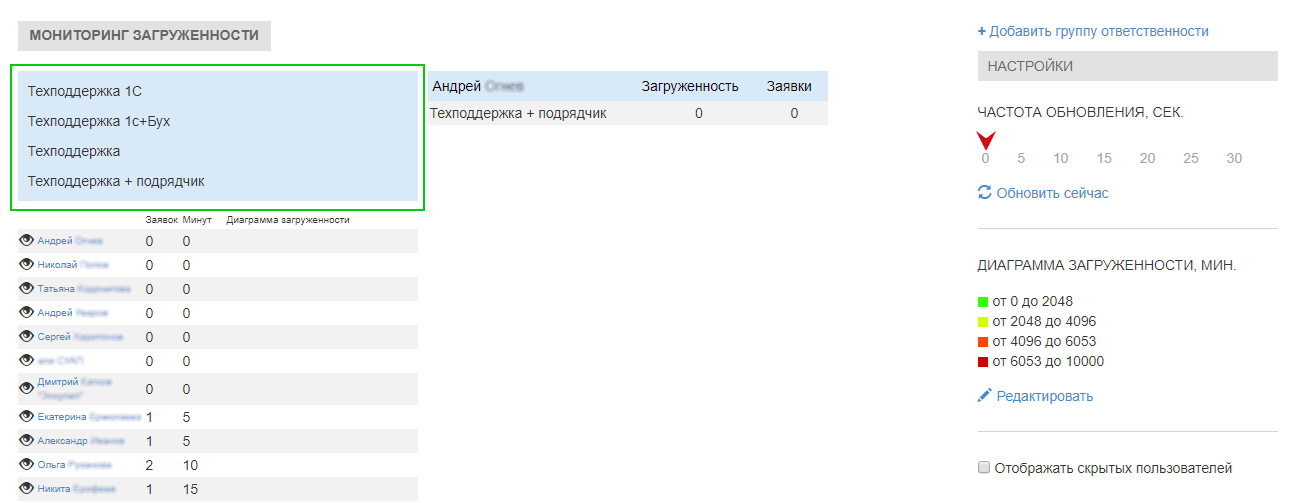Click the eye icon beside Ольга
Screen dimensions: 1297x503
click(27, 464)
